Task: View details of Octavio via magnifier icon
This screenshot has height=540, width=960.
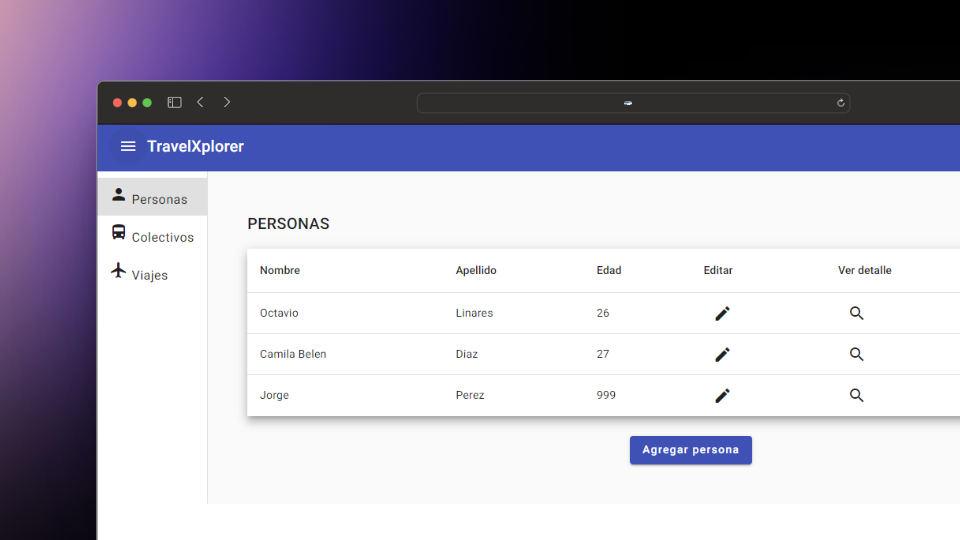Action: coord(856,313)
